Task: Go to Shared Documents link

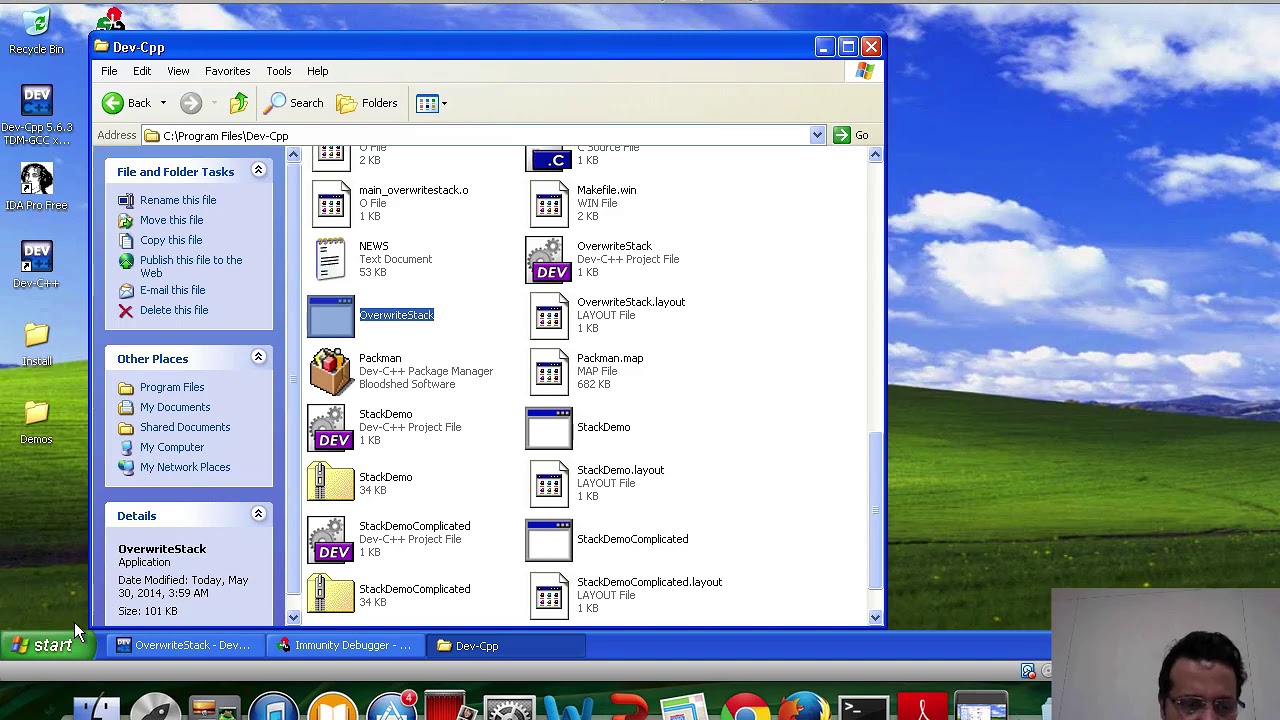Action: [x=185, y=427]
